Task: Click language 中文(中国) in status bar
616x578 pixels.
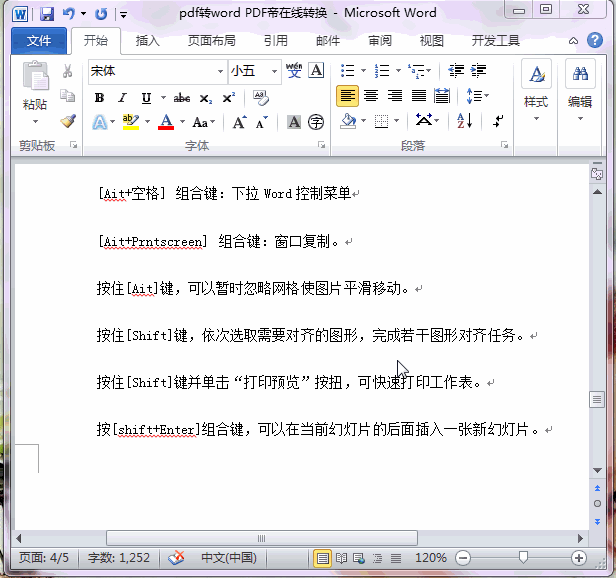Action: point(229,558)
